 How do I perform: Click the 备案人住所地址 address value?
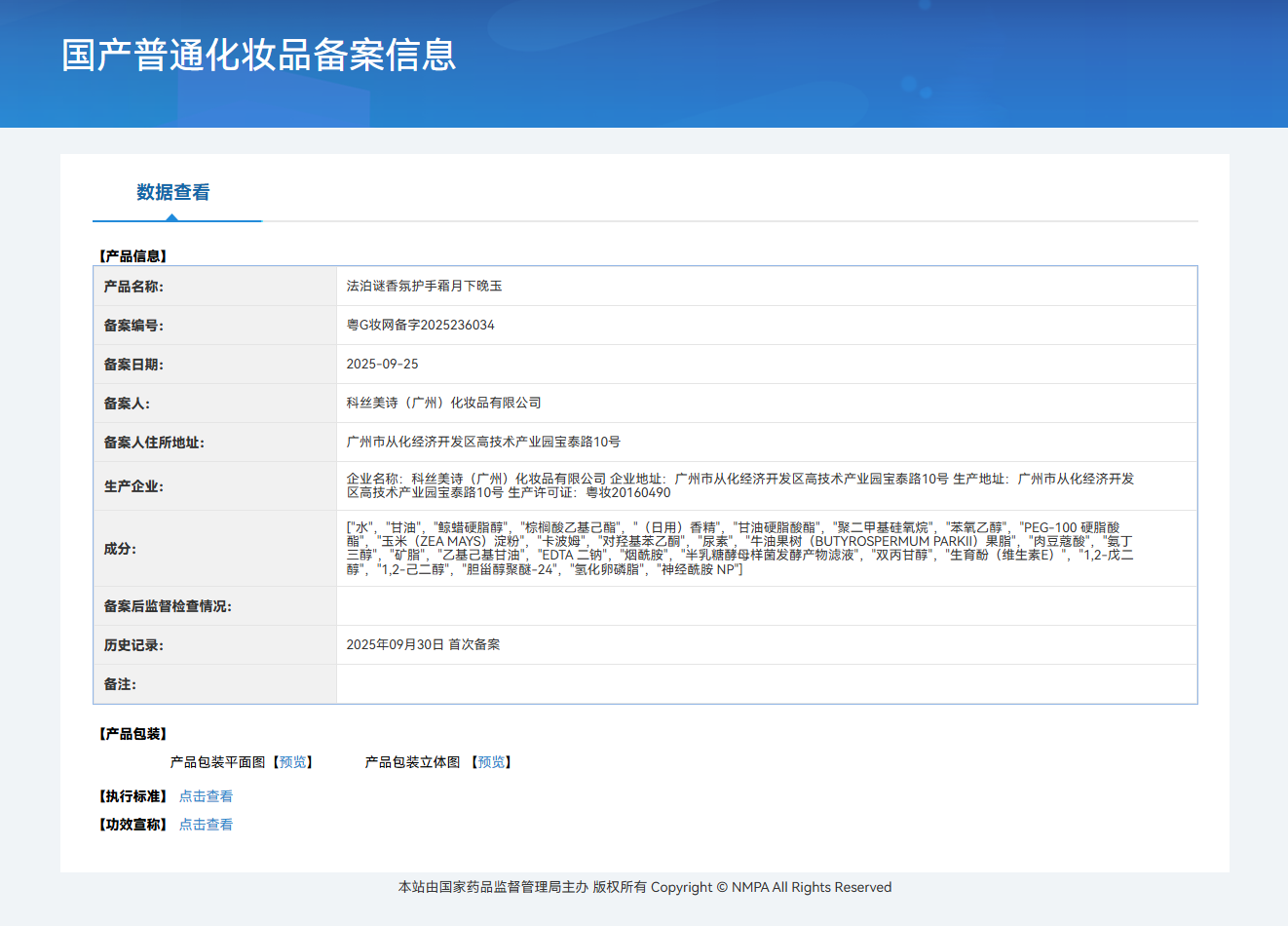483,442
